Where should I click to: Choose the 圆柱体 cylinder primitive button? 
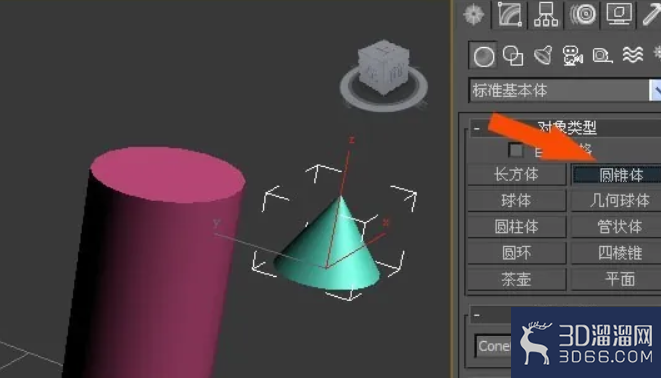coord(516,227)
